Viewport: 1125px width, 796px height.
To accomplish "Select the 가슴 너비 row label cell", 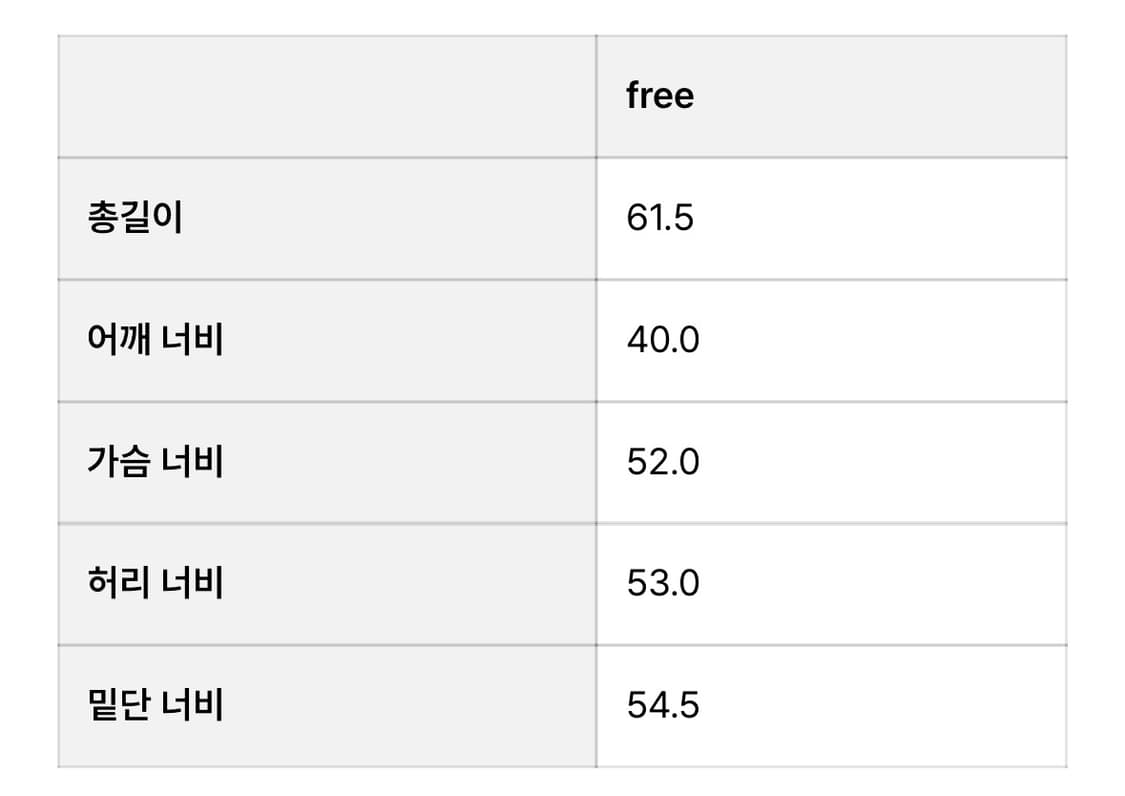I will [155, 462].
